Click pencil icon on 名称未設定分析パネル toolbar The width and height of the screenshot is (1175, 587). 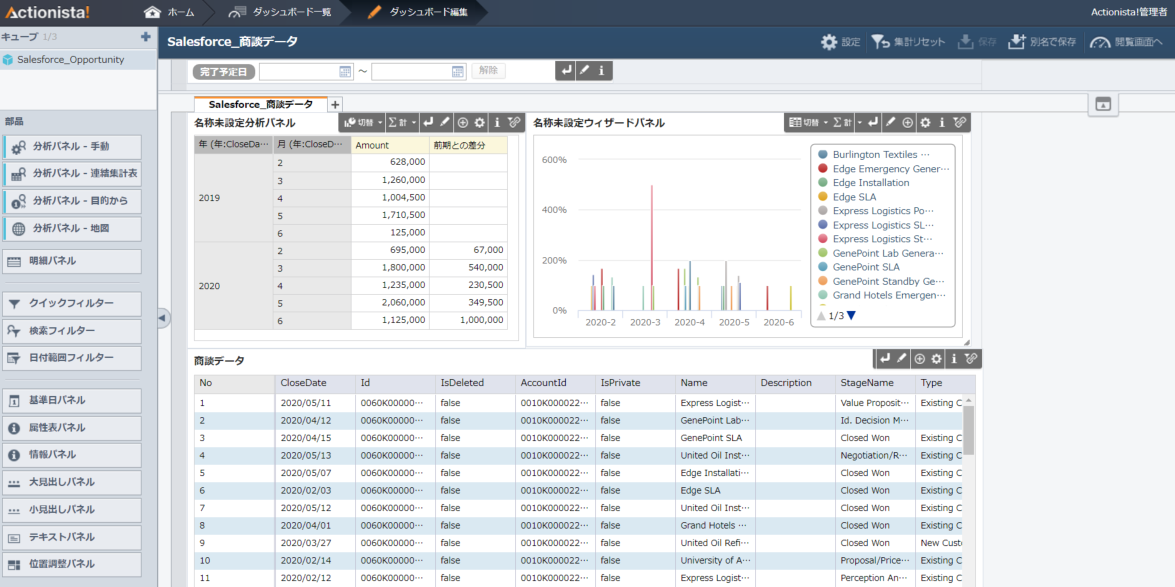click(444, 122)
